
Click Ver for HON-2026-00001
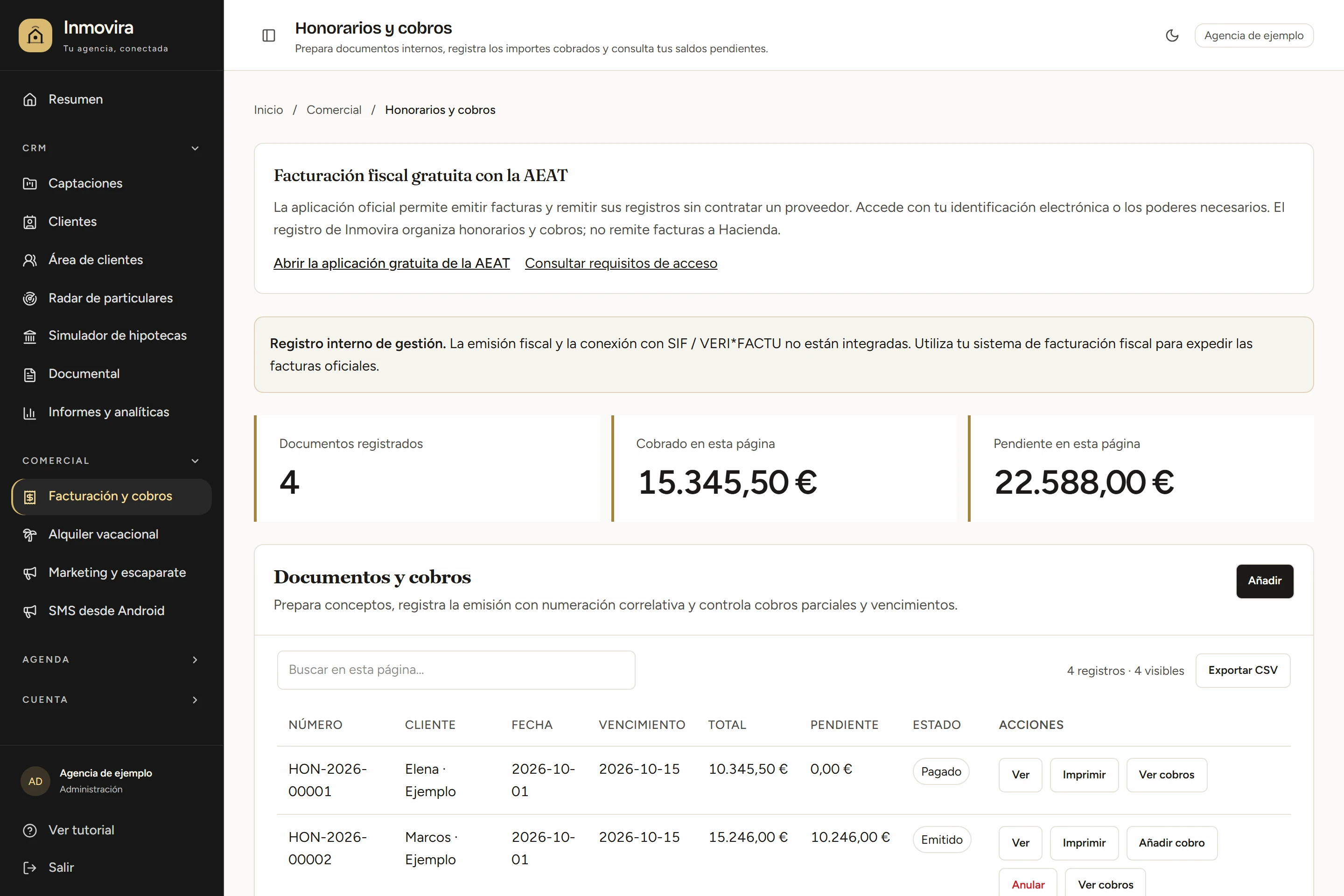click(x=1020, y=775)
